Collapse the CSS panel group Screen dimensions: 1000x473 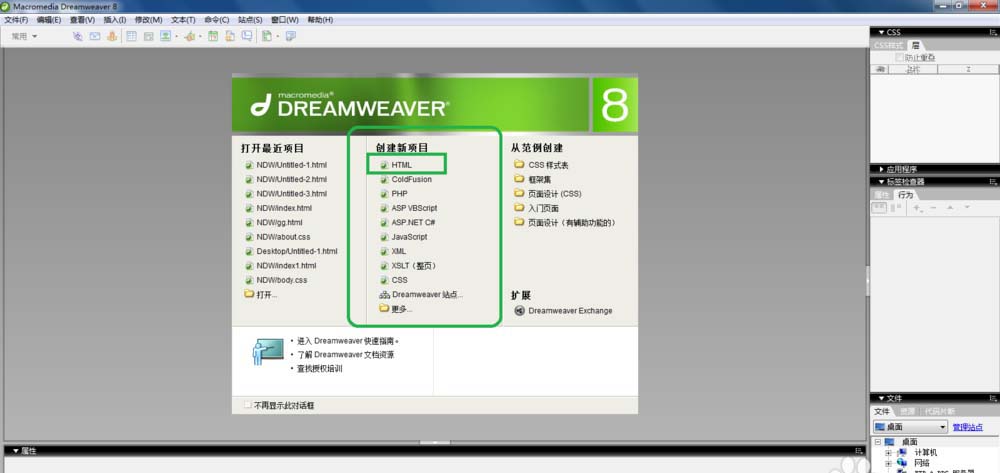point(881,32)
